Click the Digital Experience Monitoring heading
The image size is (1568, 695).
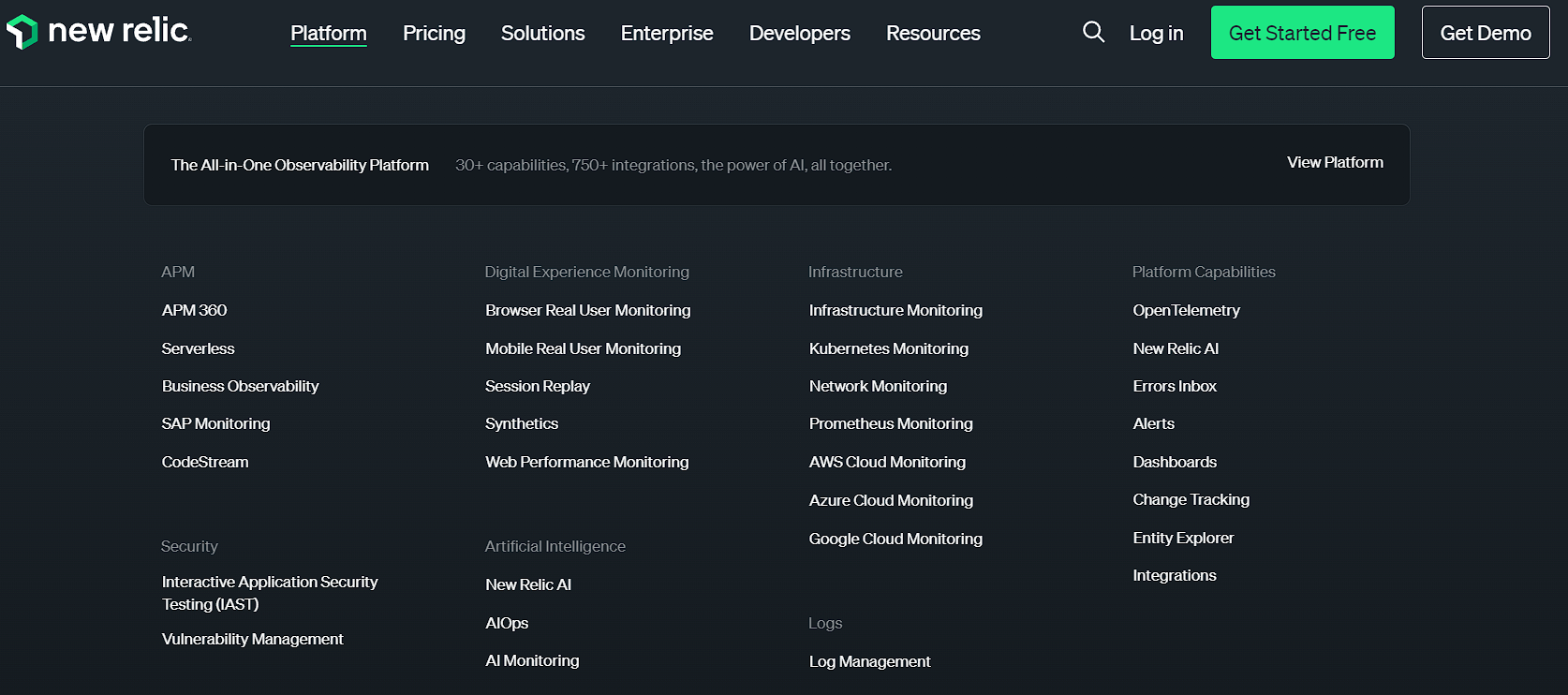tap(586, 272)
